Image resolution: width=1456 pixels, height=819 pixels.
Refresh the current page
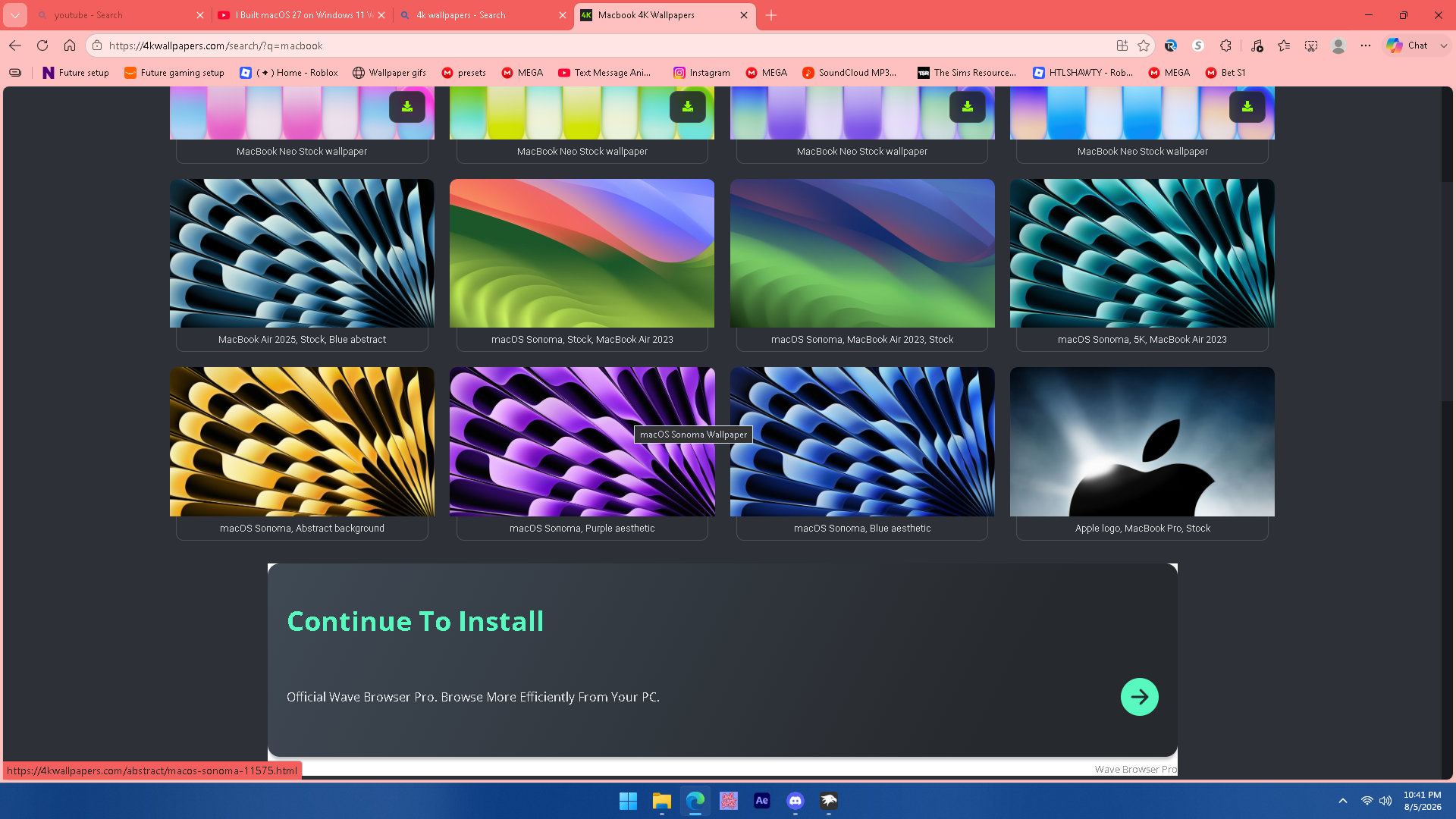pos(42,45)
